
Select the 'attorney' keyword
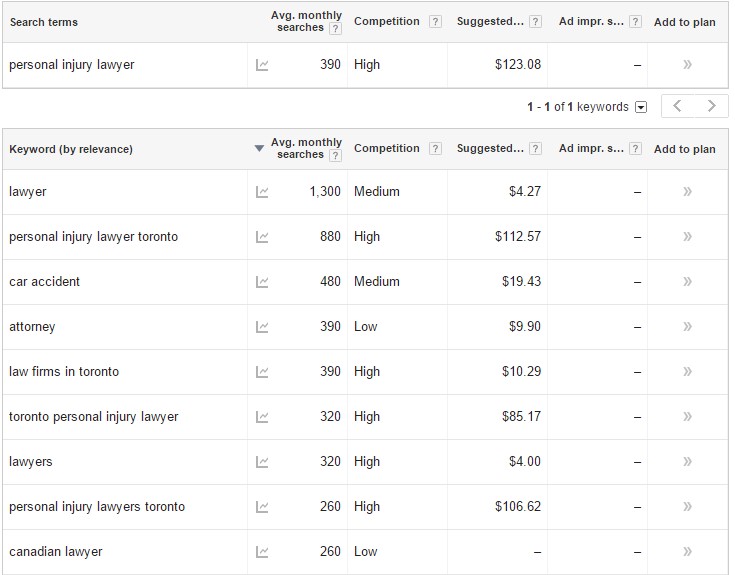tap(32, 327)
